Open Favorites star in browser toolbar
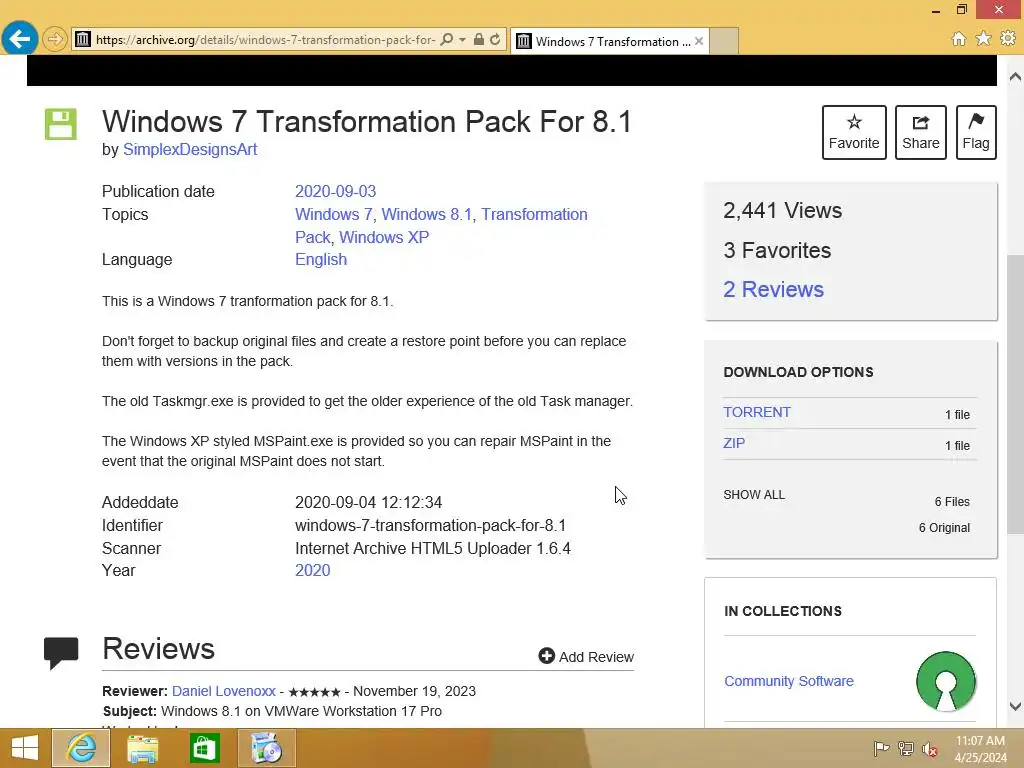 coord(983,39)
